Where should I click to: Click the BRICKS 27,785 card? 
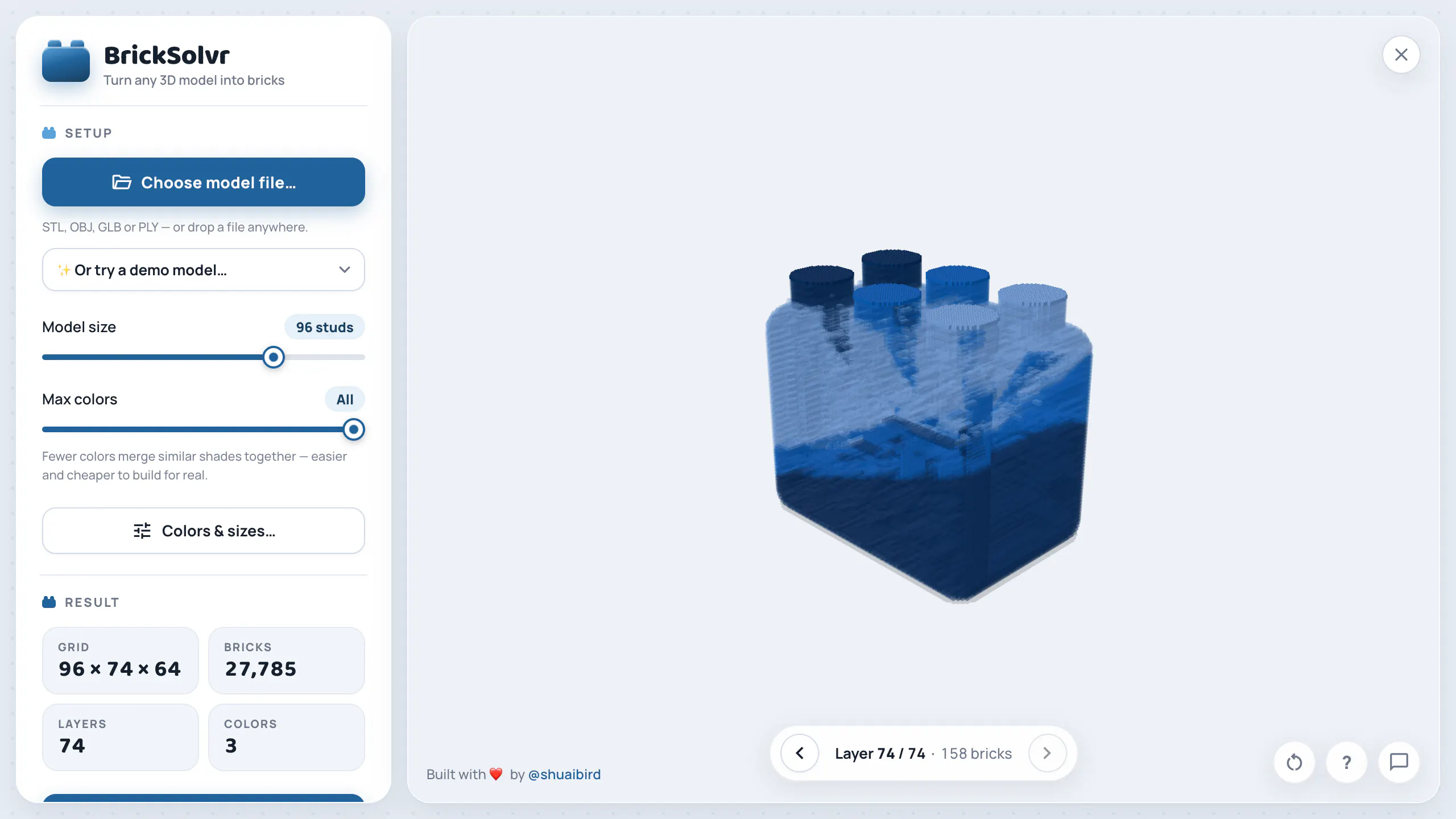pos(287,660)
